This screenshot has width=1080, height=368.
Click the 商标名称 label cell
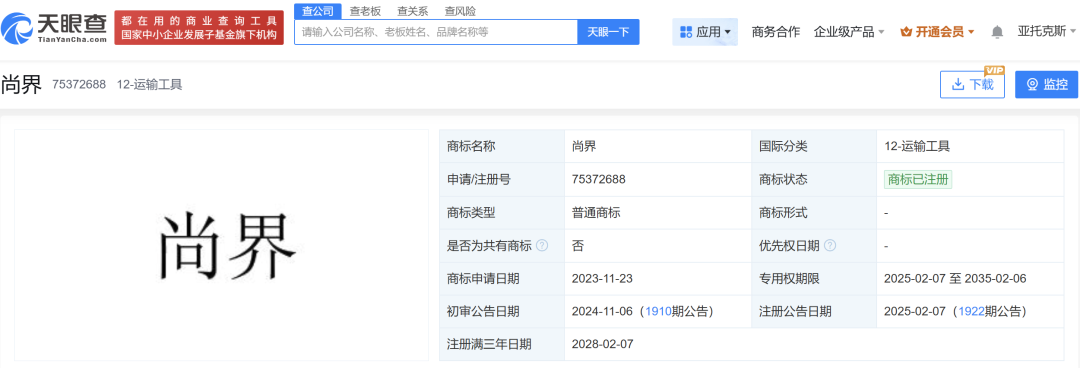pyautogui.click(x=502, y=146)
